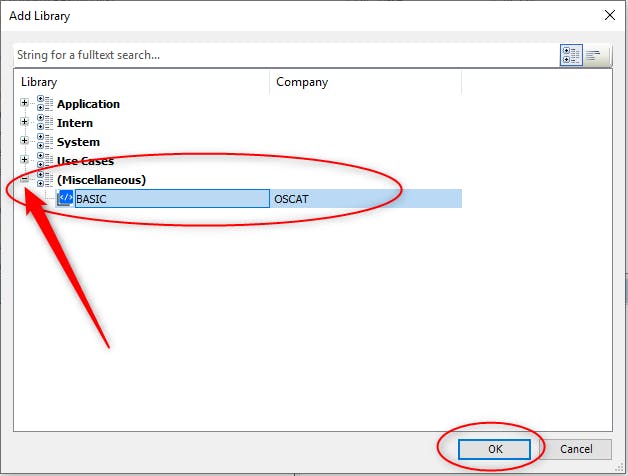Expand the System library category
The width and height of the screenshot is (628, 476).
[x=24, y=140]
